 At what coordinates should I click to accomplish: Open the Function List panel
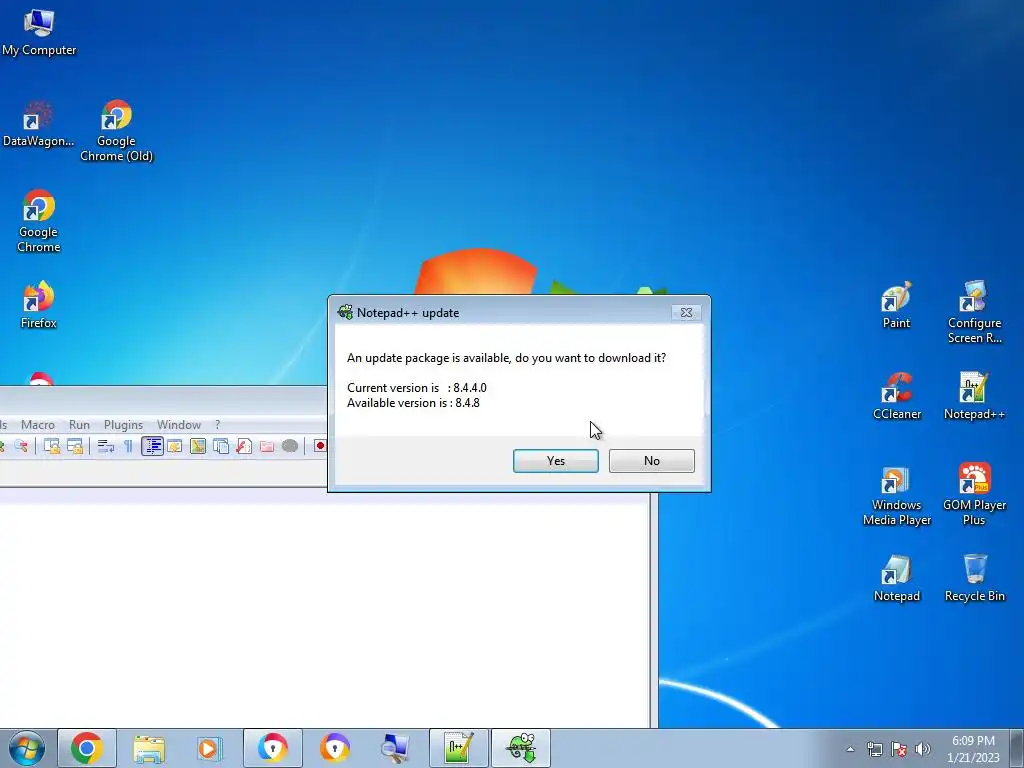244,446
